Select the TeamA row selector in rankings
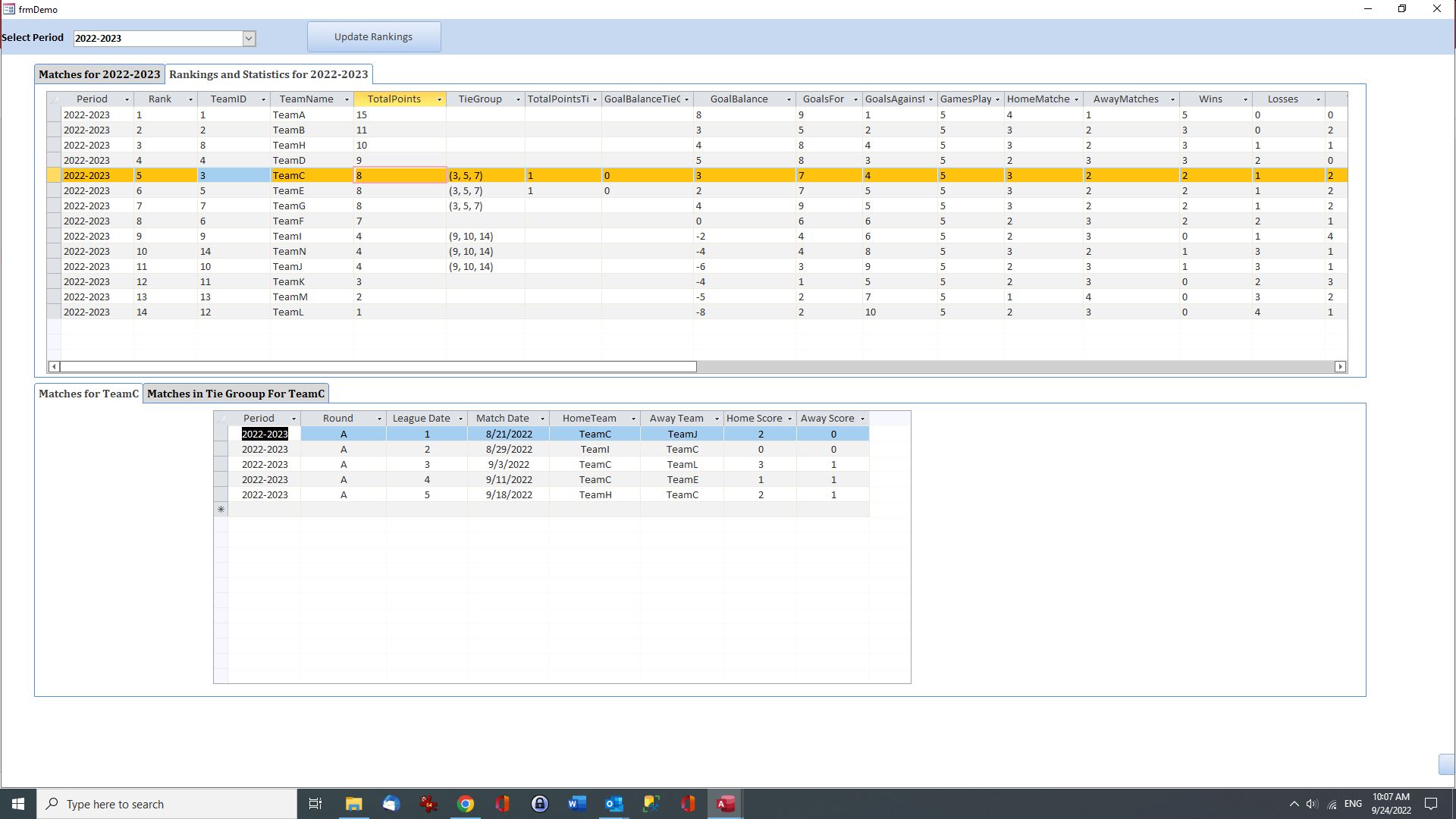 [x=54, y=115]
